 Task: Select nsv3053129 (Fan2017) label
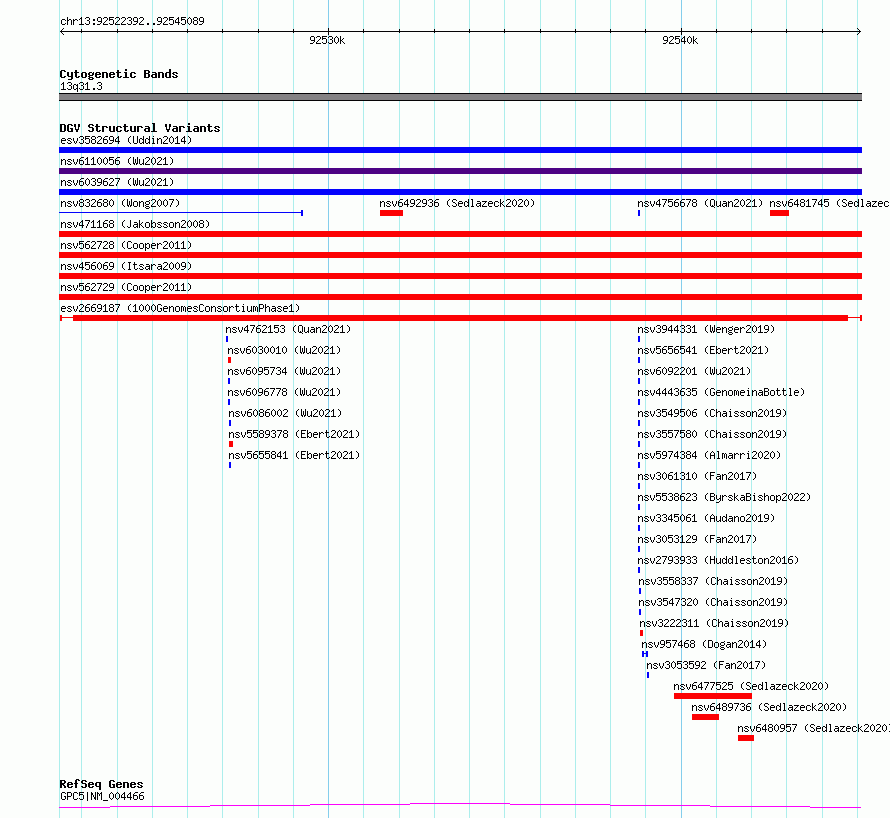point(697,539)
